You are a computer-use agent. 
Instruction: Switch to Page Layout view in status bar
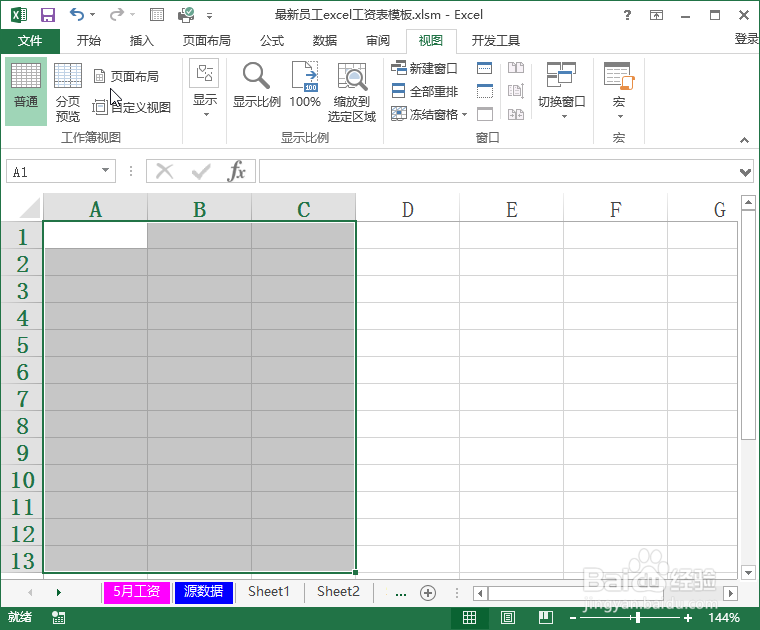pos(507,617)
